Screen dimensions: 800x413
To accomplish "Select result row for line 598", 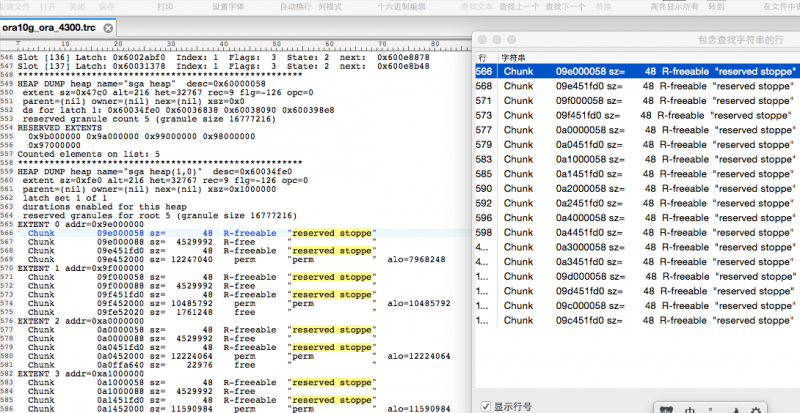I will click(x=638, y=232).
